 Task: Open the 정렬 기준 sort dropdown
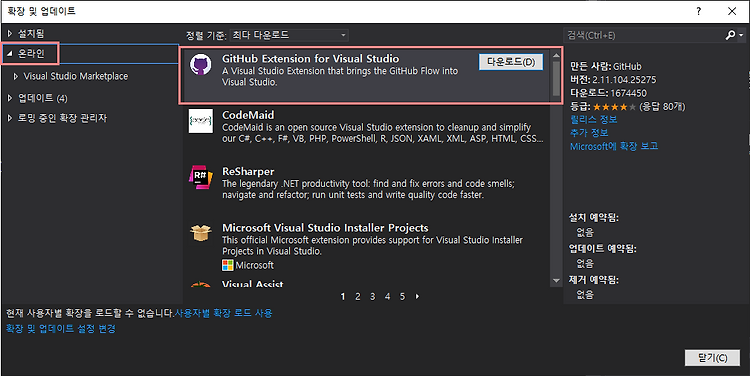point(289,35)
